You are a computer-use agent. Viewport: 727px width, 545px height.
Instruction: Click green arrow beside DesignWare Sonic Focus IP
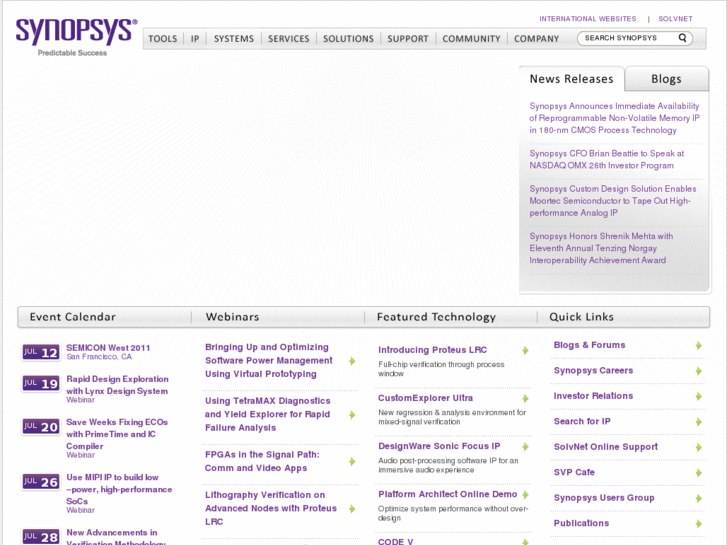click(x=525, y=447)
